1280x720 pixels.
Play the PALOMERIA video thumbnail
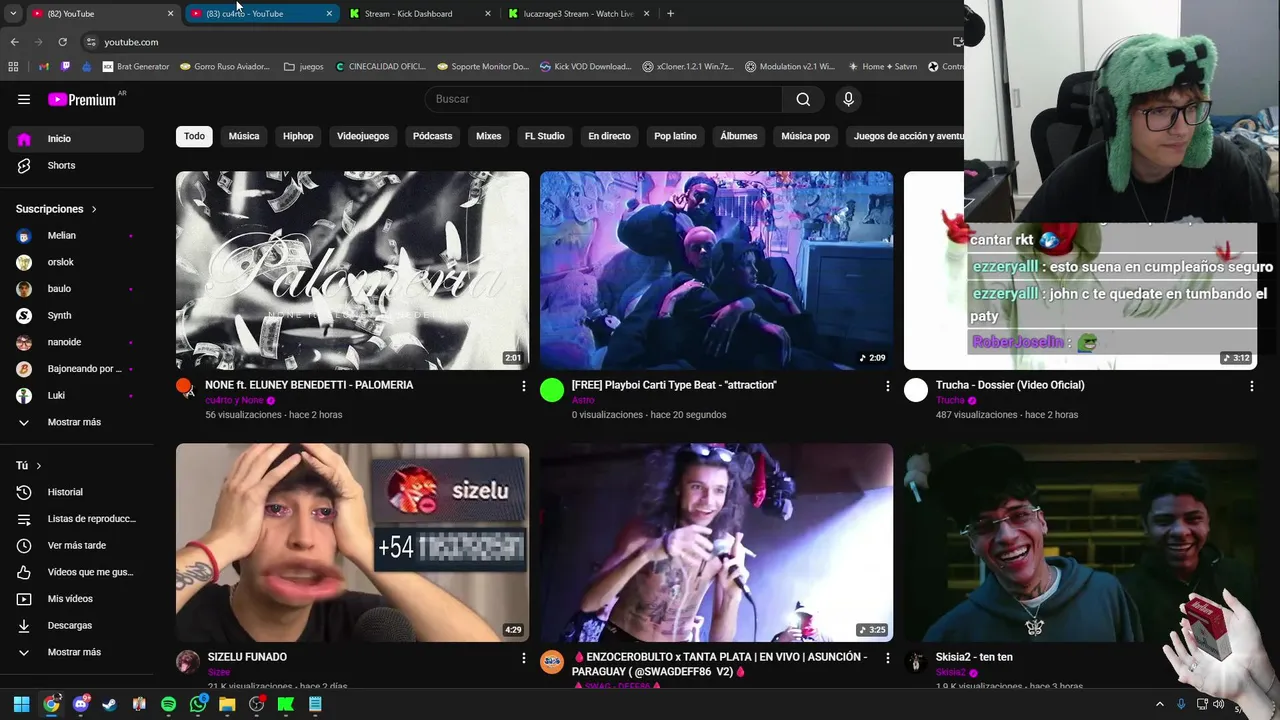click(x=352, y=270)
